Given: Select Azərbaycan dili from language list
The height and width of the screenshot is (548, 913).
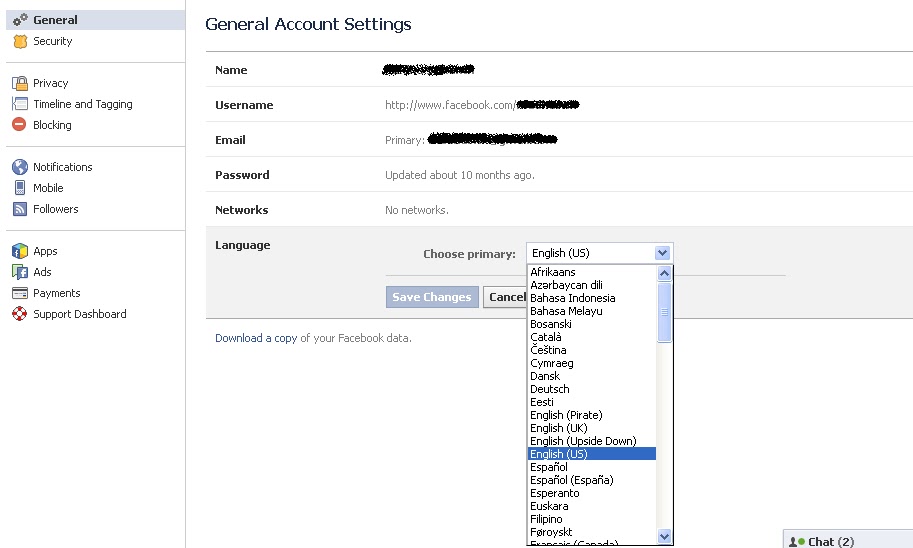Looking at the screenshot, I should [x=592, y=285].
